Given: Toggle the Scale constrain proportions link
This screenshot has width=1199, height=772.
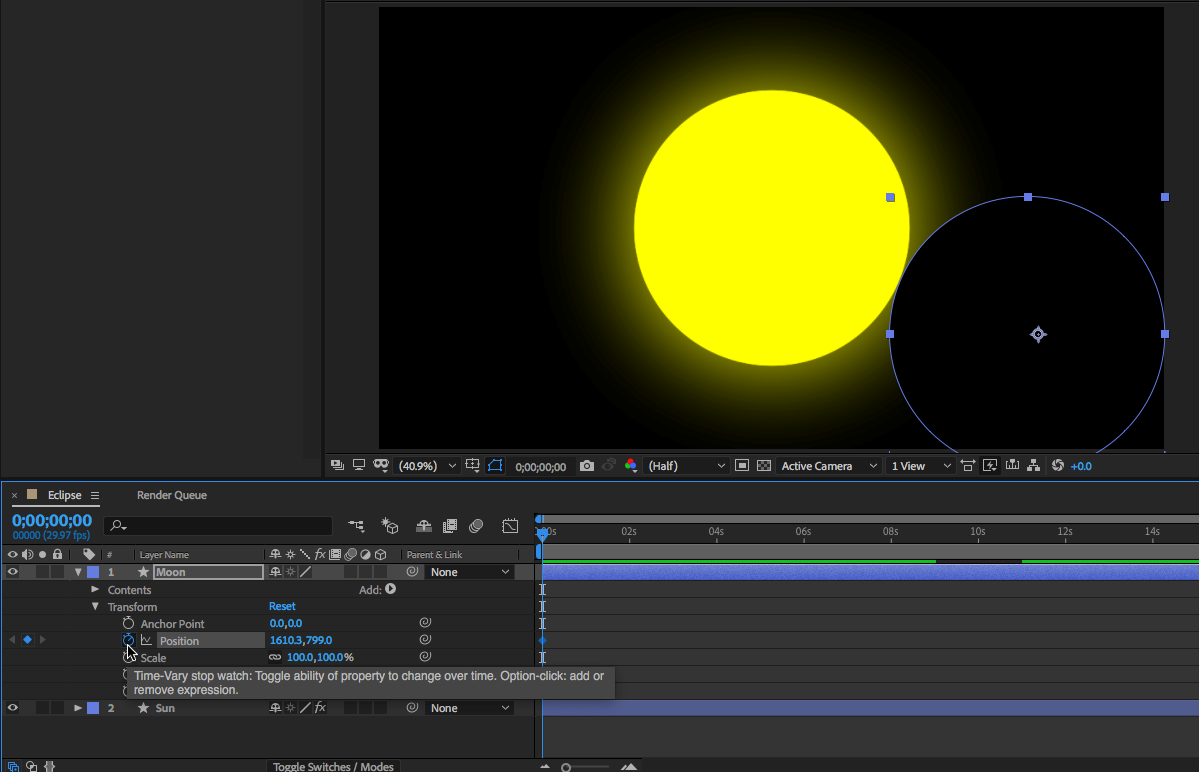Looking at the screenshot, I should point(275,658).
